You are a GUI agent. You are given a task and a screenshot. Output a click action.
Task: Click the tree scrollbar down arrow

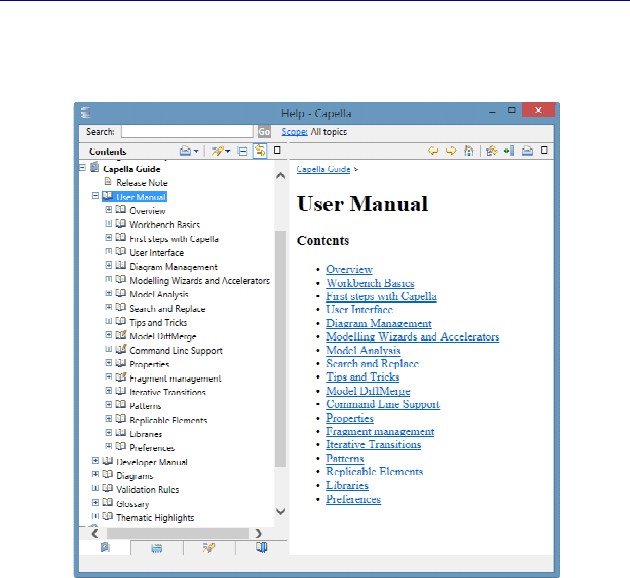click(x=280, y=511)
